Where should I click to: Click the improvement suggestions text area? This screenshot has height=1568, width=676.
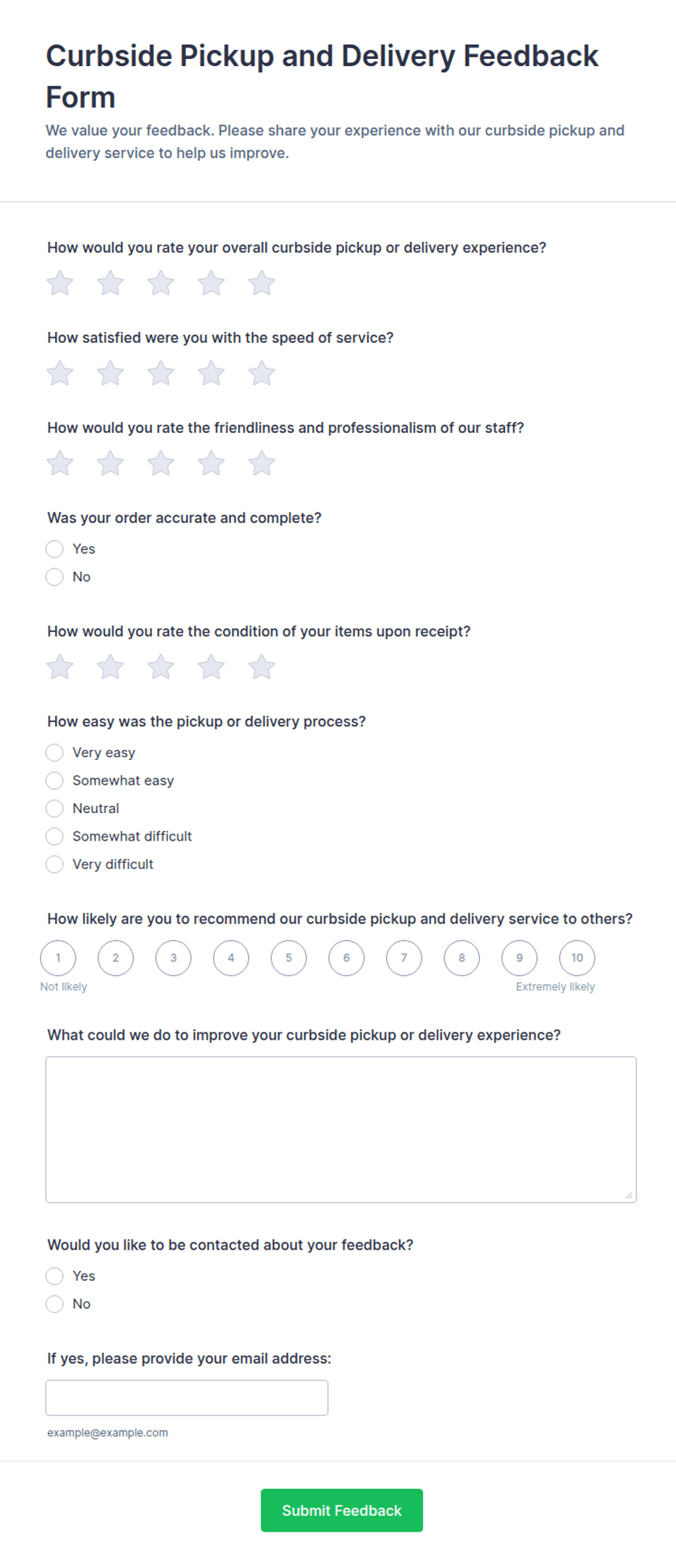point(341,1129)
